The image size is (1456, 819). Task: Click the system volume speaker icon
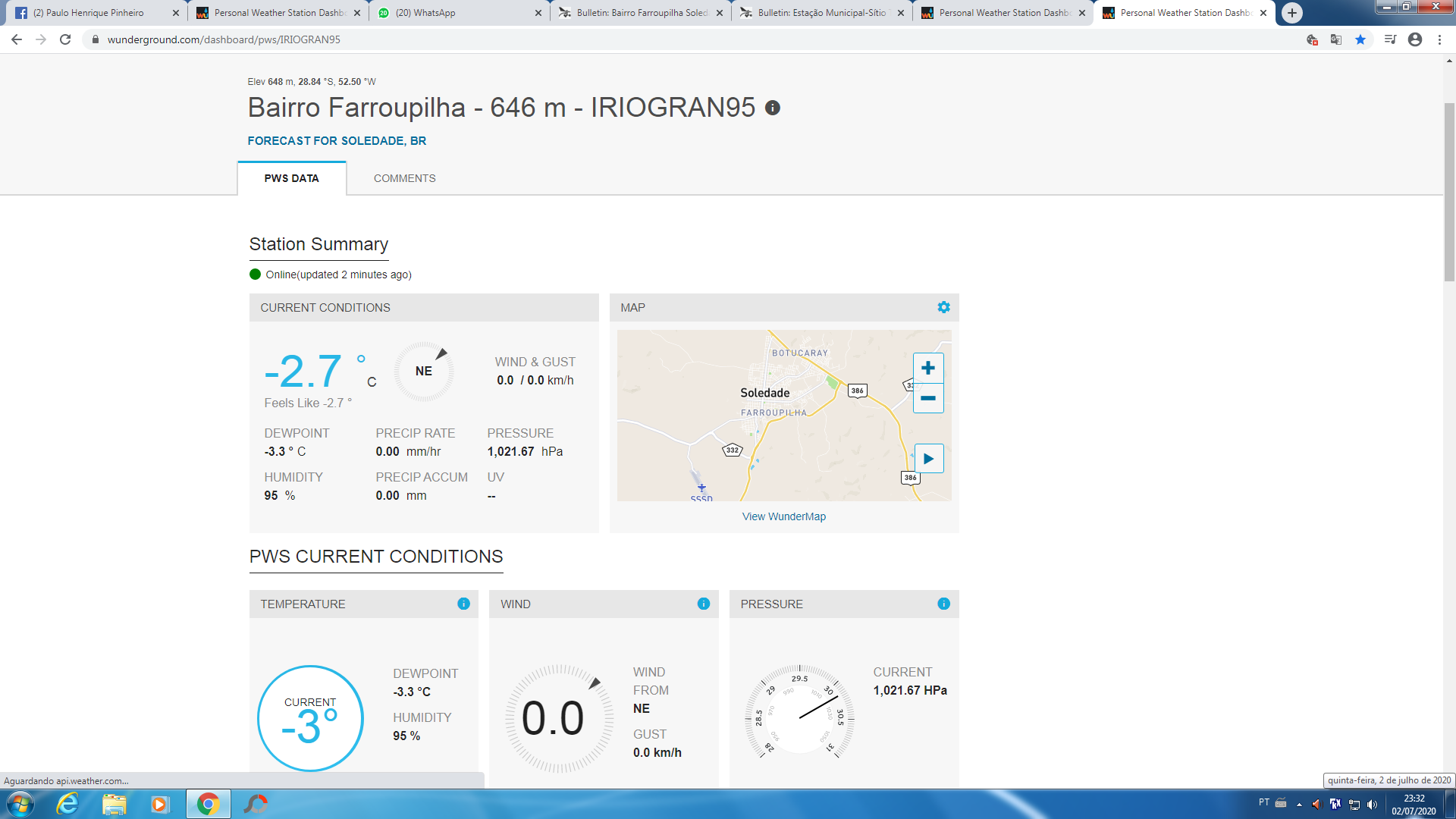click(x=1372, y=805)
